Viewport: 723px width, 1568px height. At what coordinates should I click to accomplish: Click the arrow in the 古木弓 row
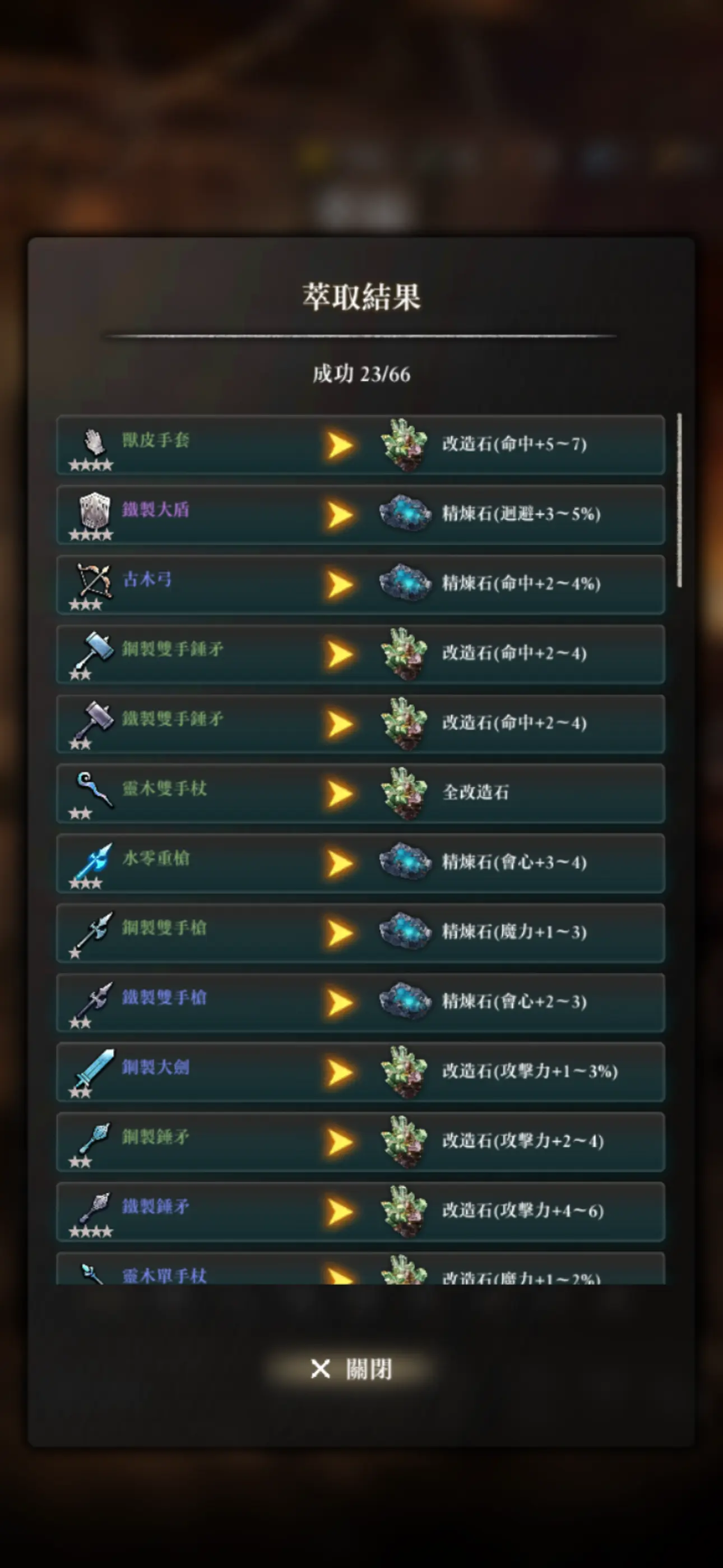click(340, 584)
